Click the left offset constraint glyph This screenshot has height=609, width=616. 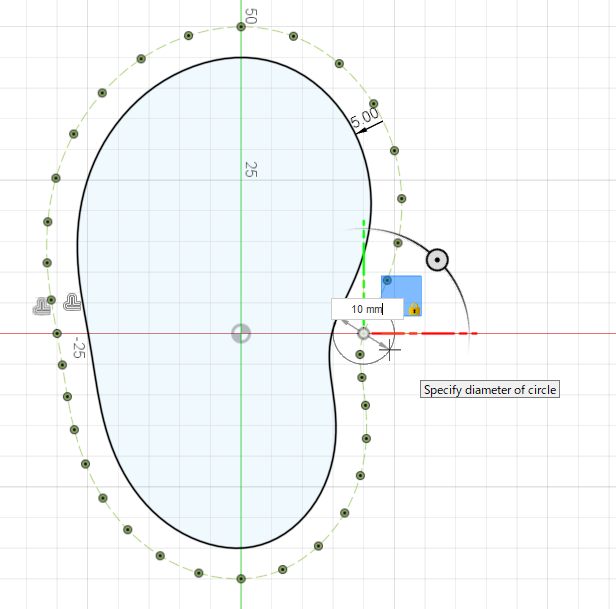[43, 303]
